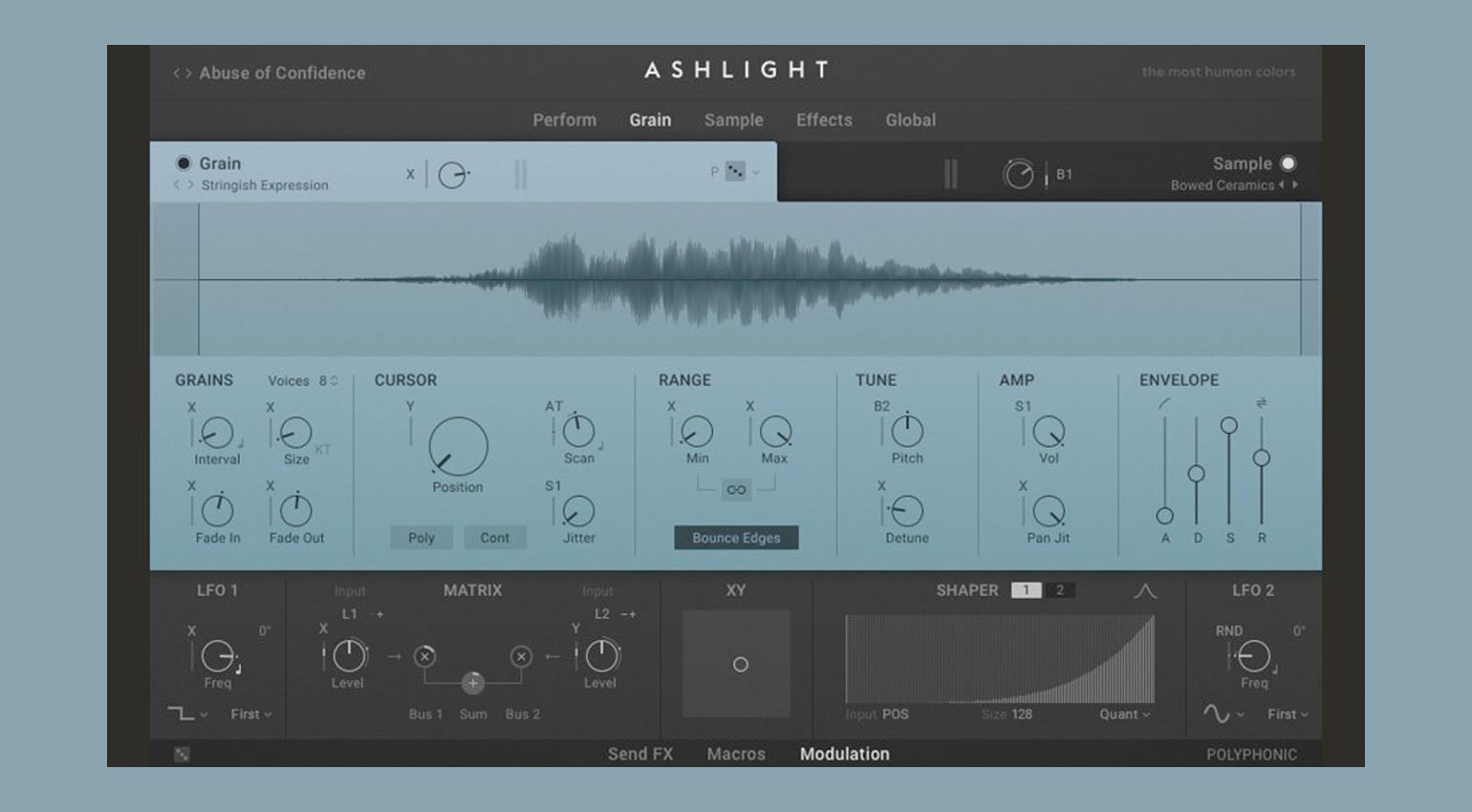This screenshot has width=1472, height=812.
Task: Toggle Bounce Edges
Action: point(736,538)
